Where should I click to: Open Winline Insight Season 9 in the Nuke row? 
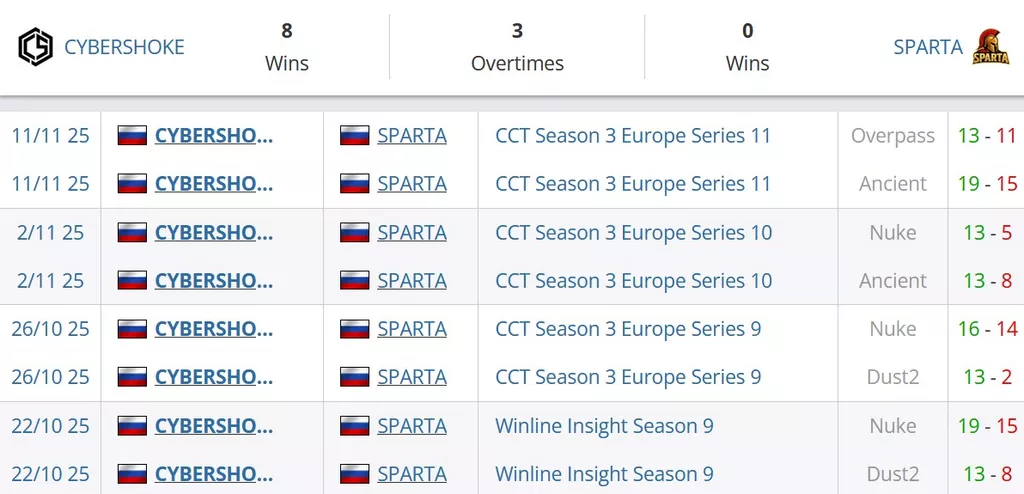(x=604, y=426)
